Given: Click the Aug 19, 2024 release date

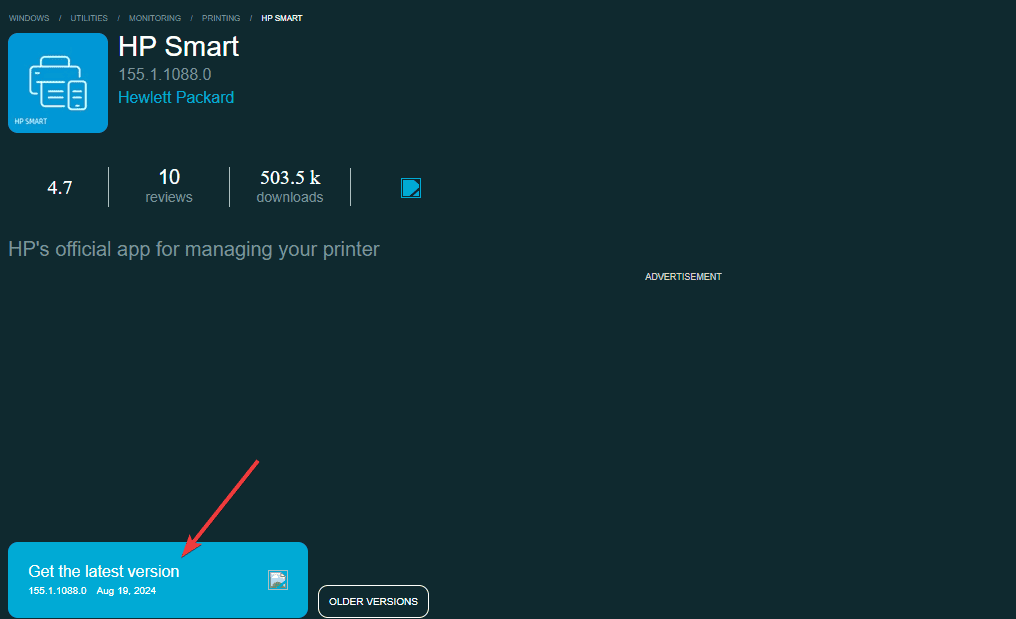Looking at the screenshot, I should pos(126,590).
